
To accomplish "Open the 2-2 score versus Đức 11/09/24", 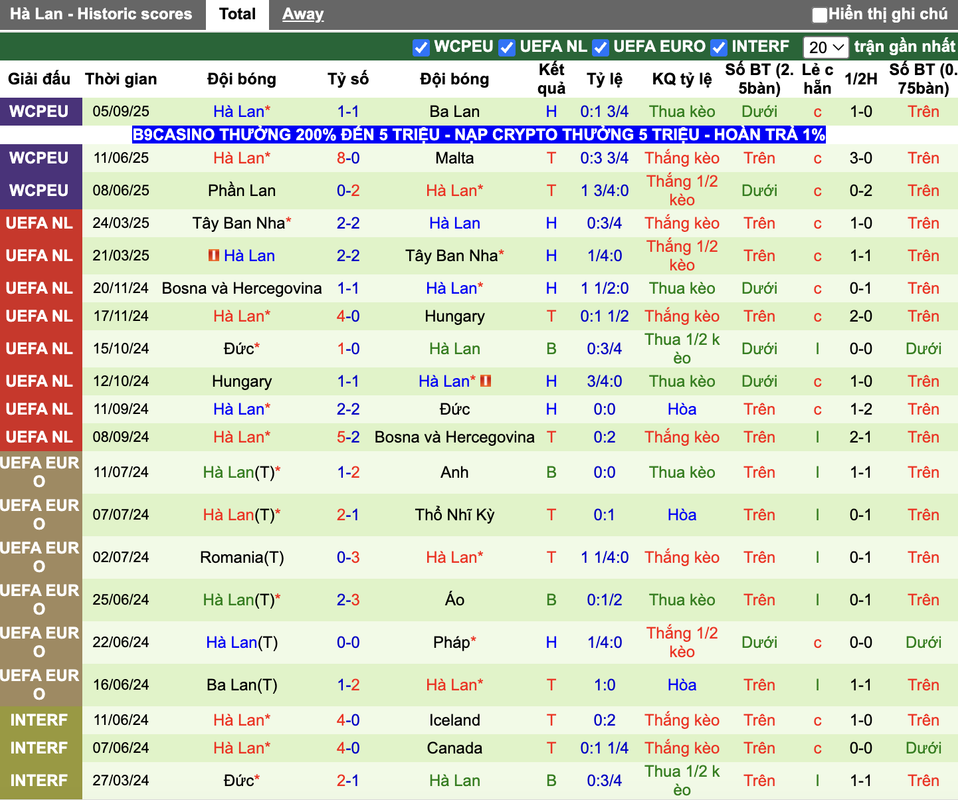I will point(348,409).
